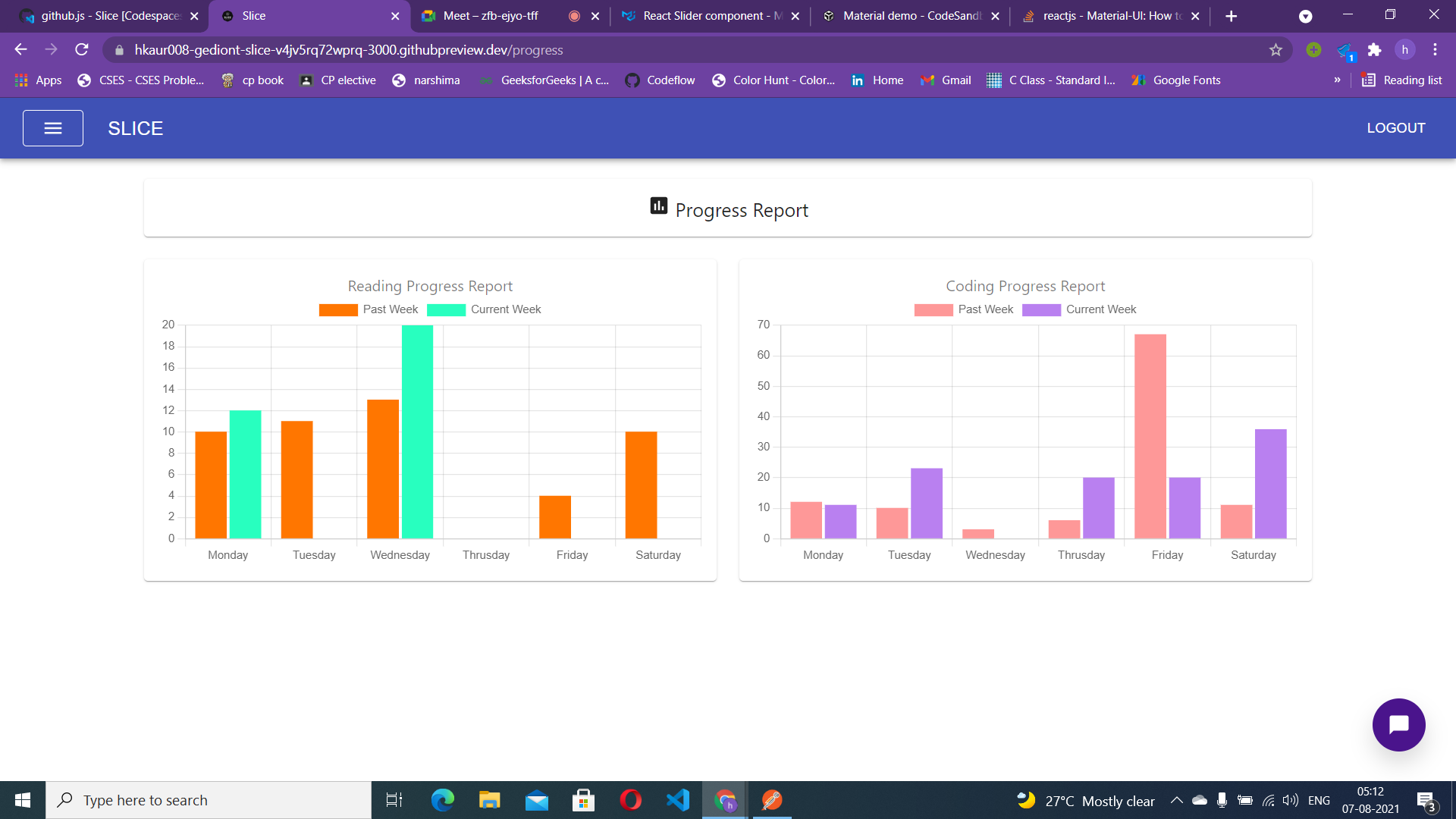Click the Progress Report chart icon
Image resolution: width=1456 pixels, height=819 pixels.
point(658,206)
